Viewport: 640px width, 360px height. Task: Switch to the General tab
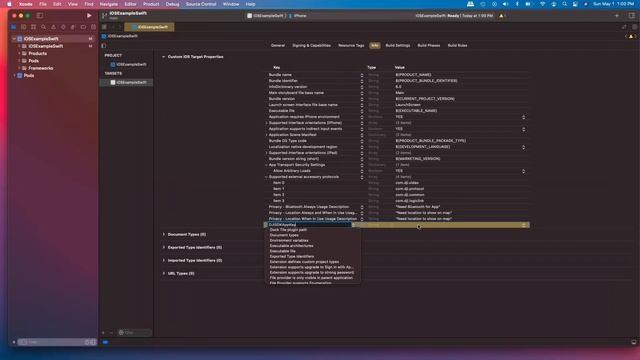[278, 45]
